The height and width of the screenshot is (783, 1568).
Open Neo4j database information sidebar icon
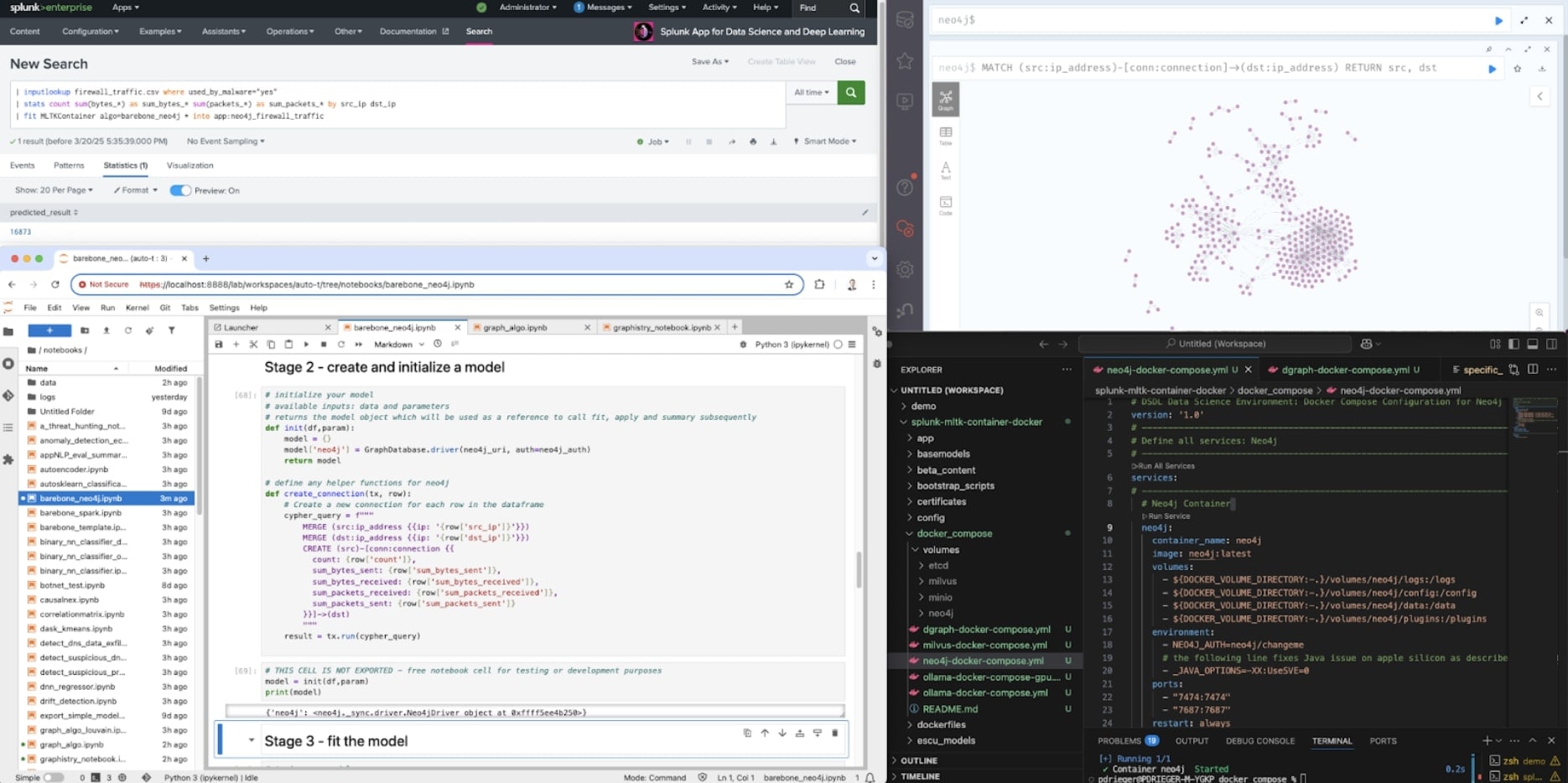tap(905, 20)
